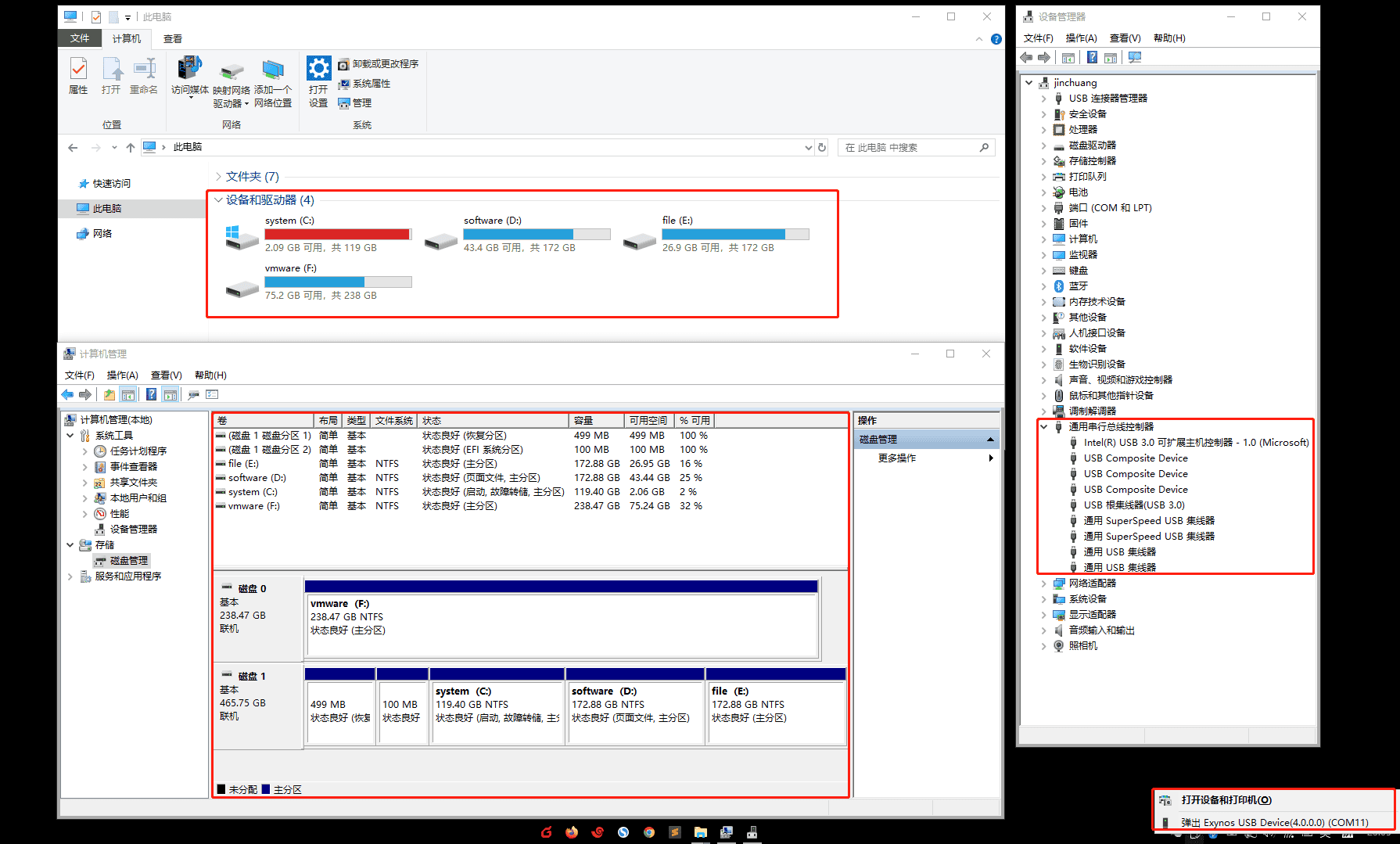Expand the 文件夹 (7) group
The height and width of the screenshot is (844, 1400).
[x=218, y=177]
